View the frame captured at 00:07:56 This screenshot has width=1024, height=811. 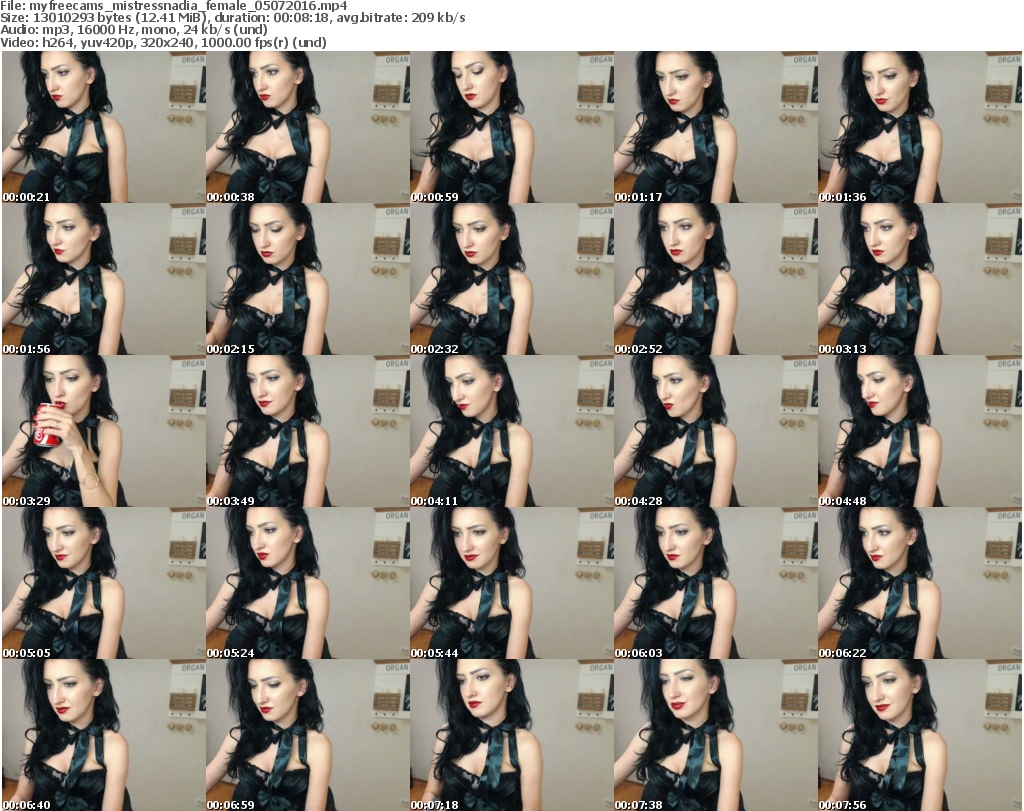(x=920, y=735)
